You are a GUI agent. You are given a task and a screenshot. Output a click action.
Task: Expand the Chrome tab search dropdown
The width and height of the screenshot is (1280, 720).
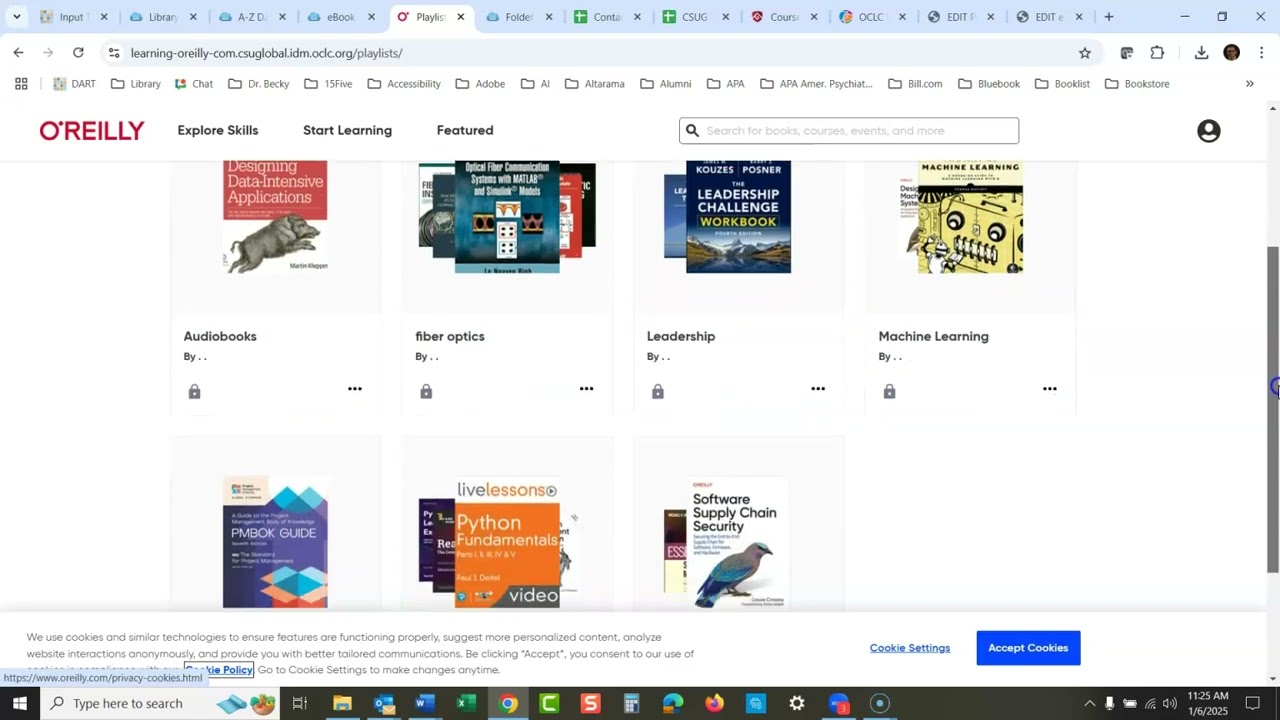click(16, 17)
